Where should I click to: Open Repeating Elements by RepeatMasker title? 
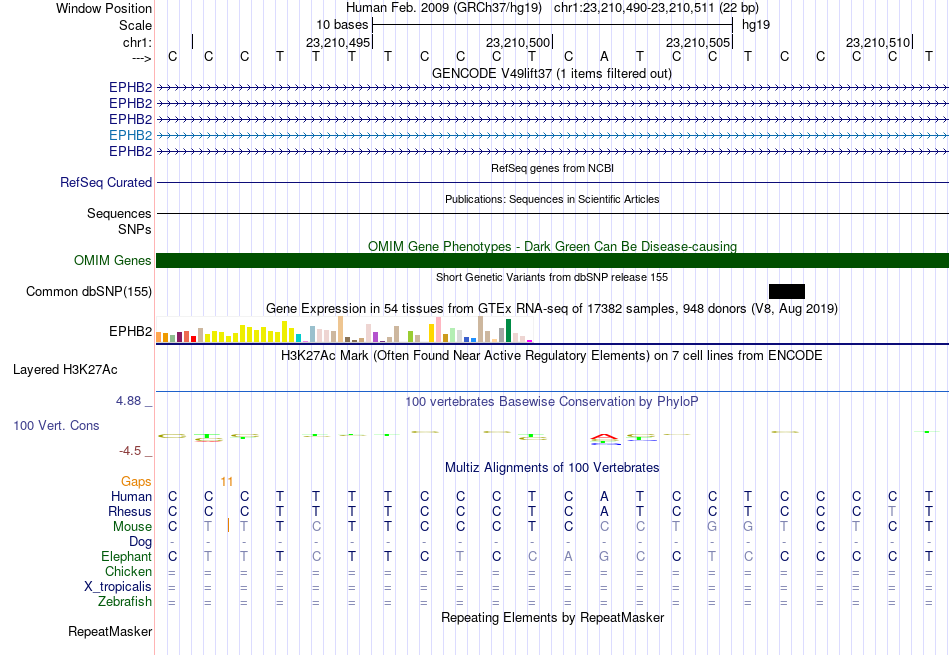(552, 617)
